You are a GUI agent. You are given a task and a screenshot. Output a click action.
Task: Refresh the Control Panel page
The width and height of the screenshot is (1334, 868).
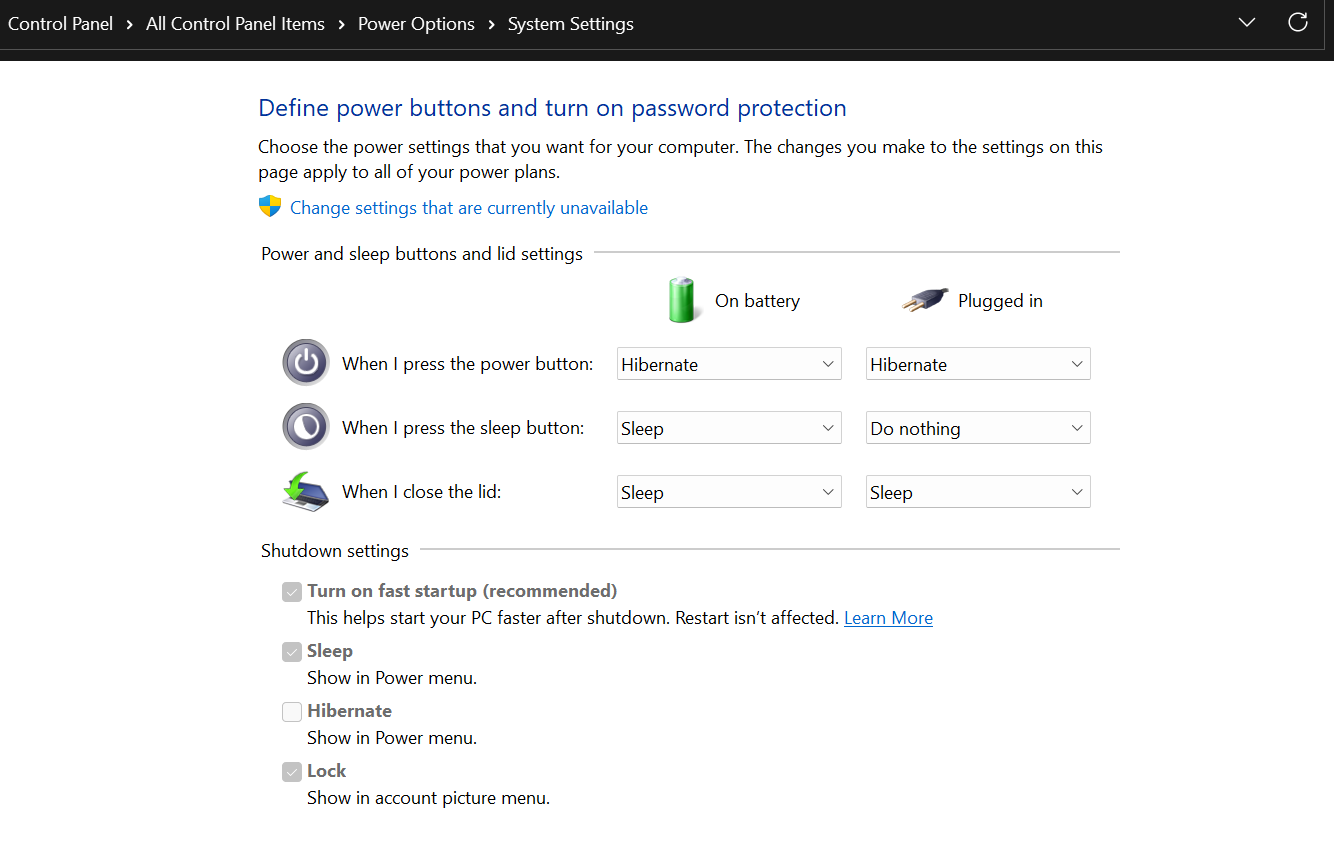coord(1297,23)
